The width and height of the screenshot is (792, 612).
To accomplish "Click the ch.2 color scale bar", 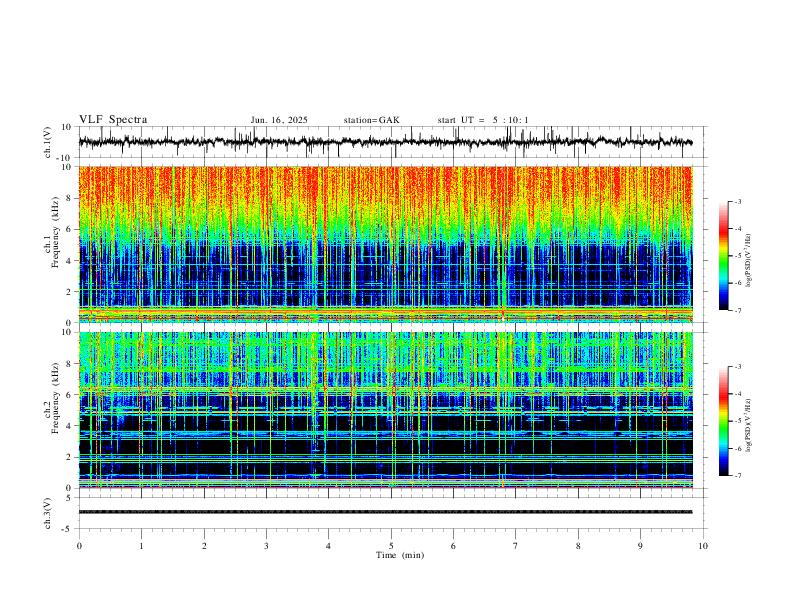I will (x=724, y=421).
